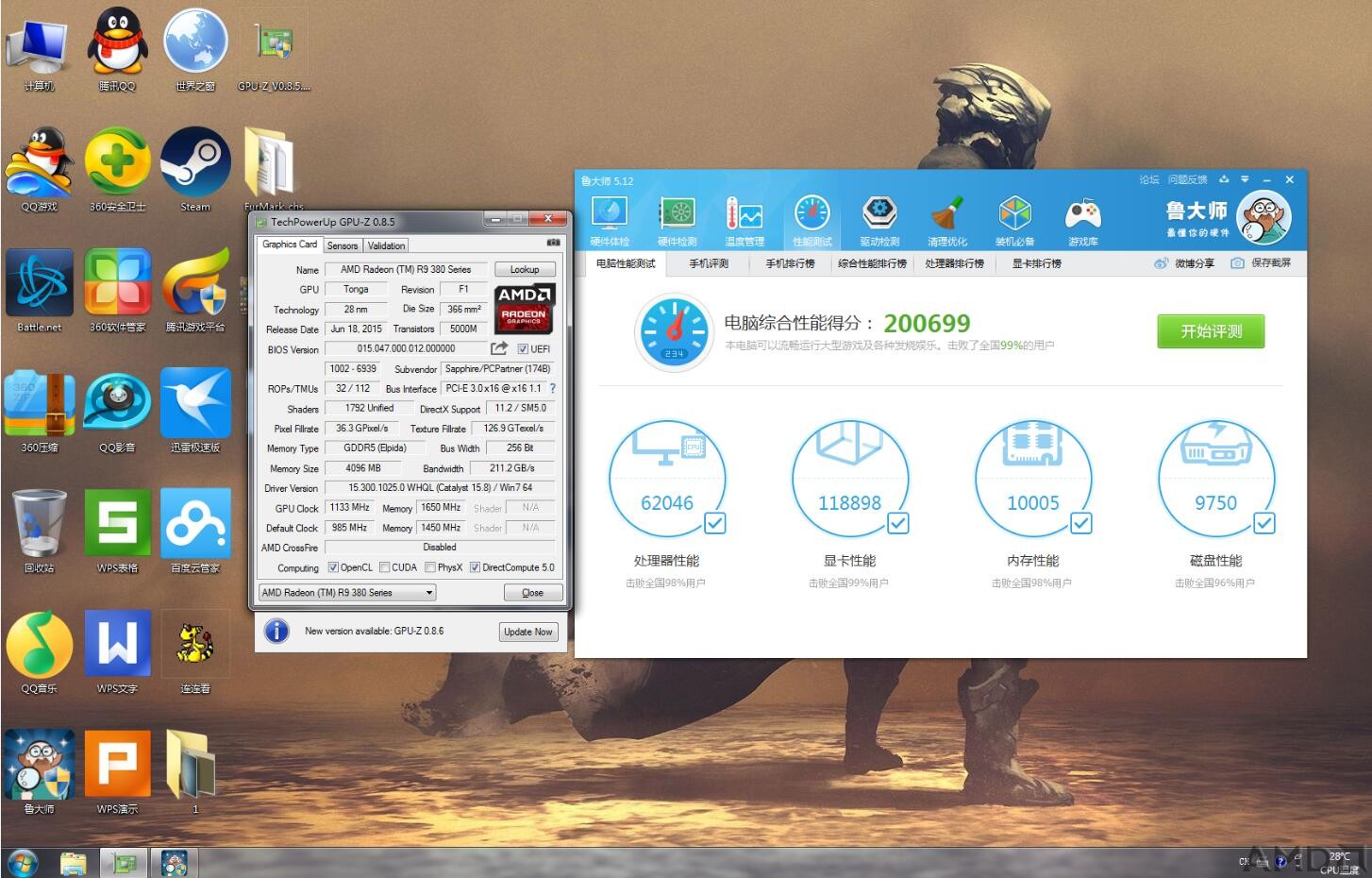Click Update Now in GPU-Z
1372x878 pixels.
(x=528, y=632)
